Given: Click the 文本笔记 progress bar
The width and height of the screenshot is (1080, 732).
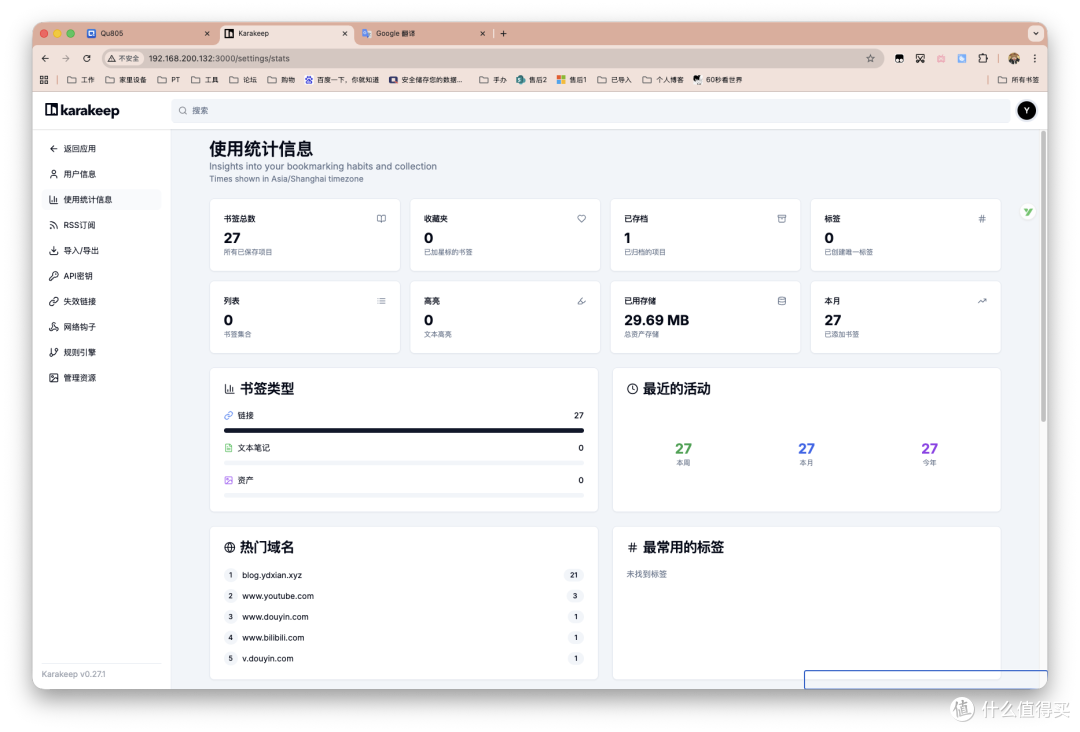Looking at the screenshot, I should [404, 463].
